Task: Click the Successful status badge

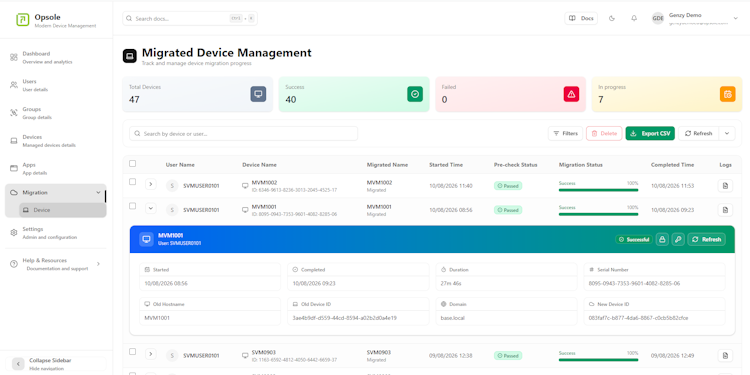Action: pyautogui.click(x=634, y=239)
